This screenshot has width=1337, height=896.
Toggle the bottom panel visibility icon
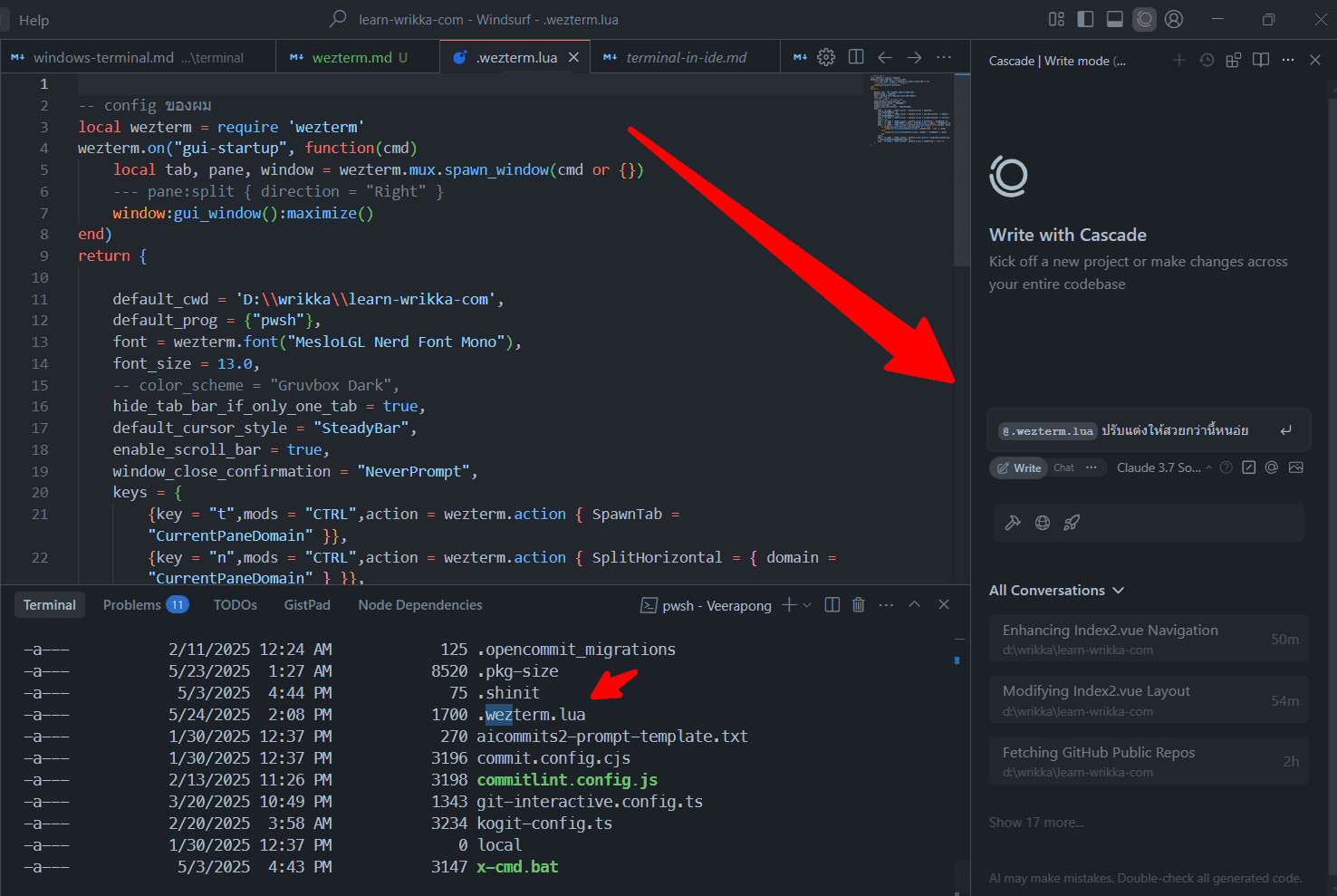1115,19
